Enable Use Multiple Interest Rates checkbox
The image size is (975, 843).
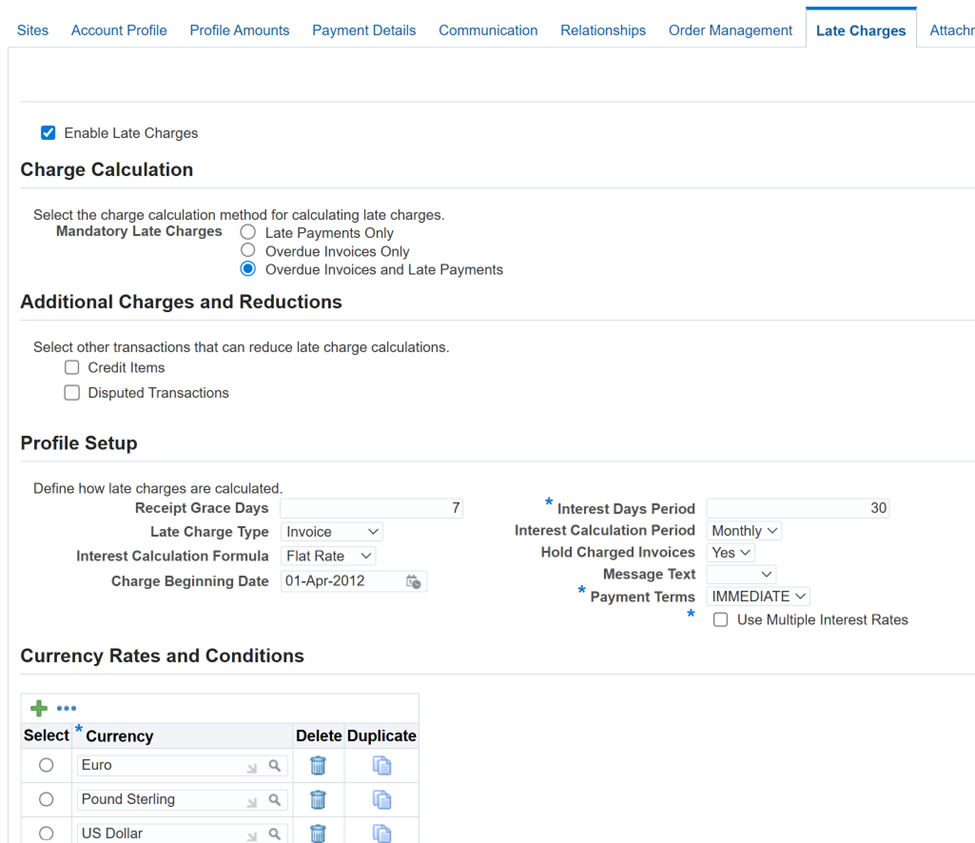(721, 620)
